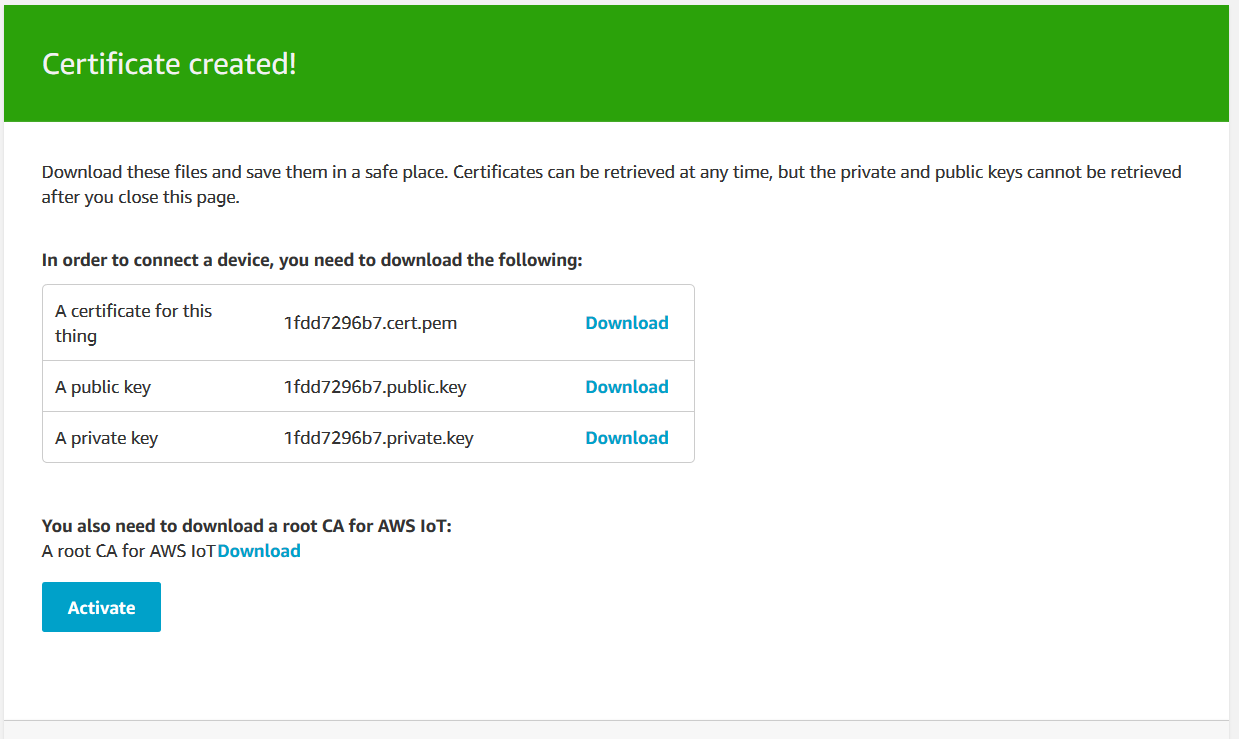Download the private key file
The height and width of the screenshot is (739, 1239).
click(627, 438)
